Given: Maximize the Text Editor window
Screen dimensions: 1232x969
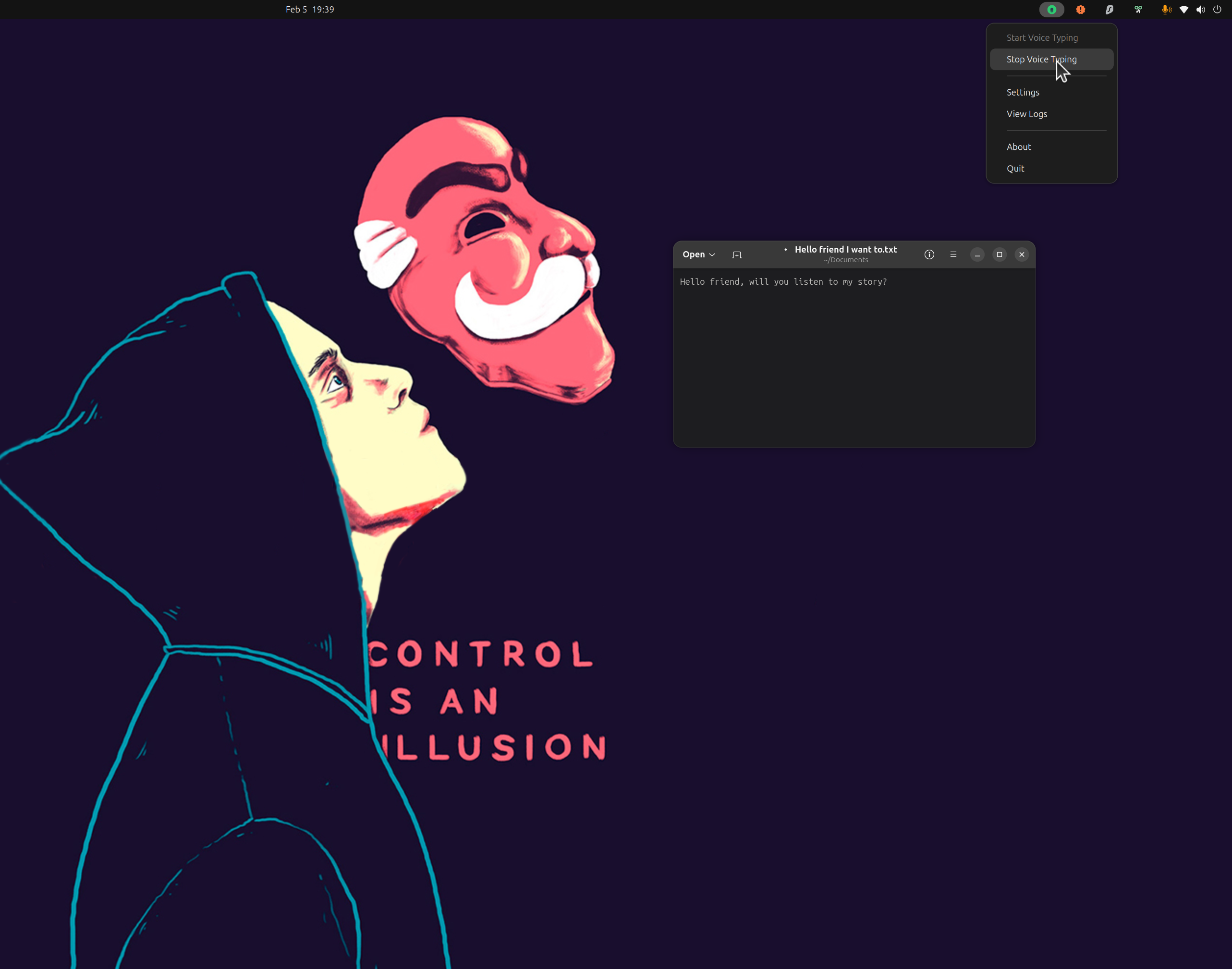Looking at the screenshot, I should coord(1000,254).
